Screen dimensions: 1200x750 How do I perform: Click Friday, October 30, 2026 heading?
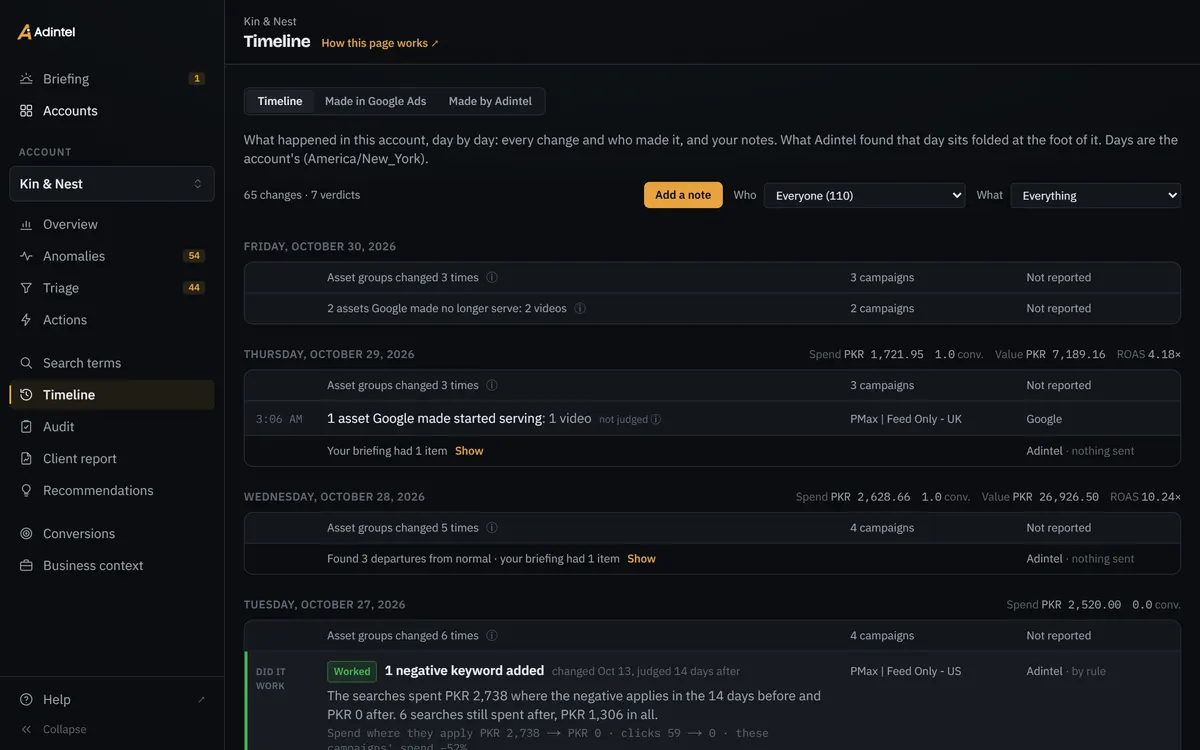320,247
